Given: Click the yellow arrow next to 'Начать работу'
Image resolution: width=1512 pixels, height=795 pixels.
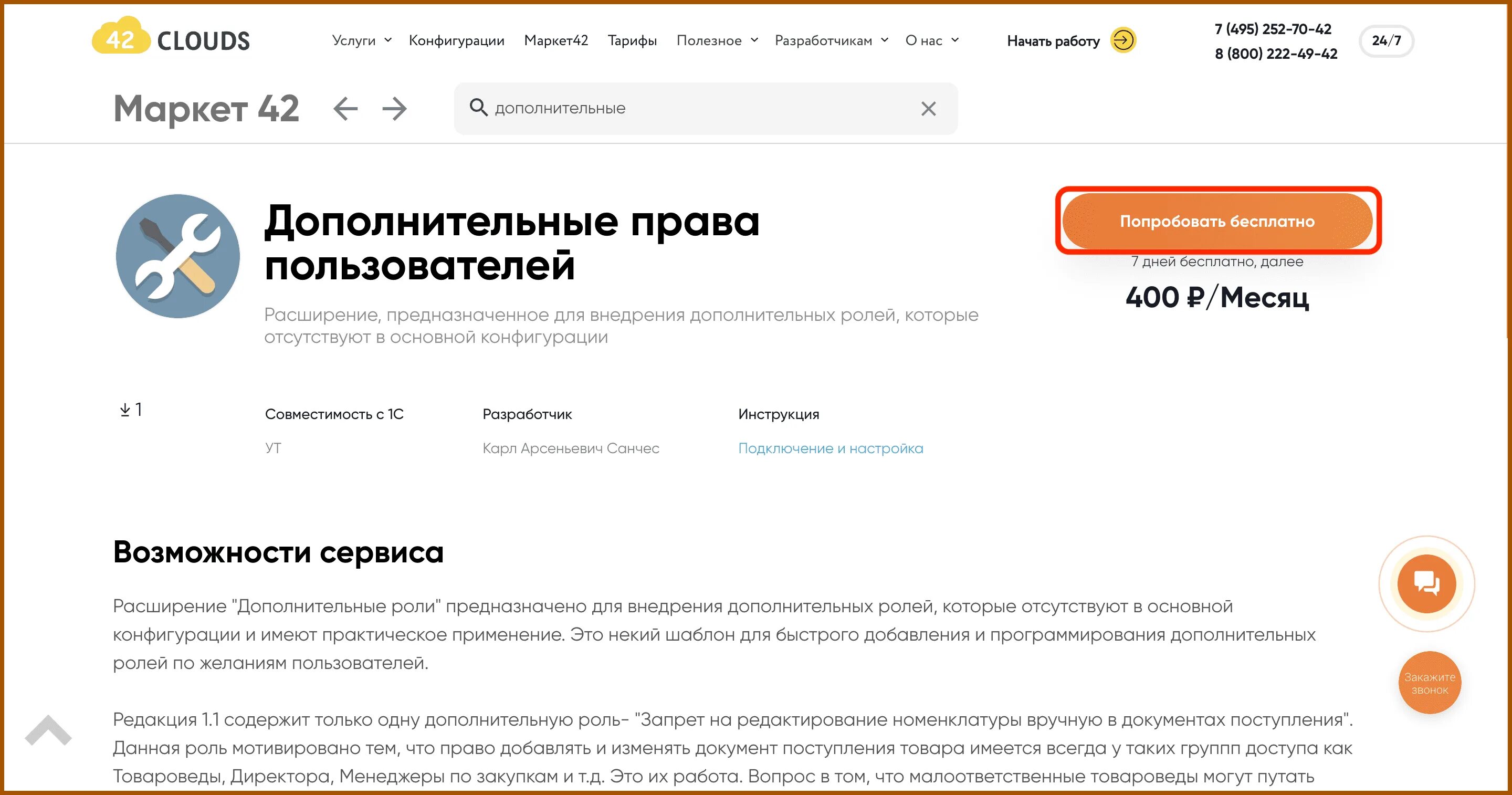Looking at the screenshot, I should click(x=1123, y=40).
